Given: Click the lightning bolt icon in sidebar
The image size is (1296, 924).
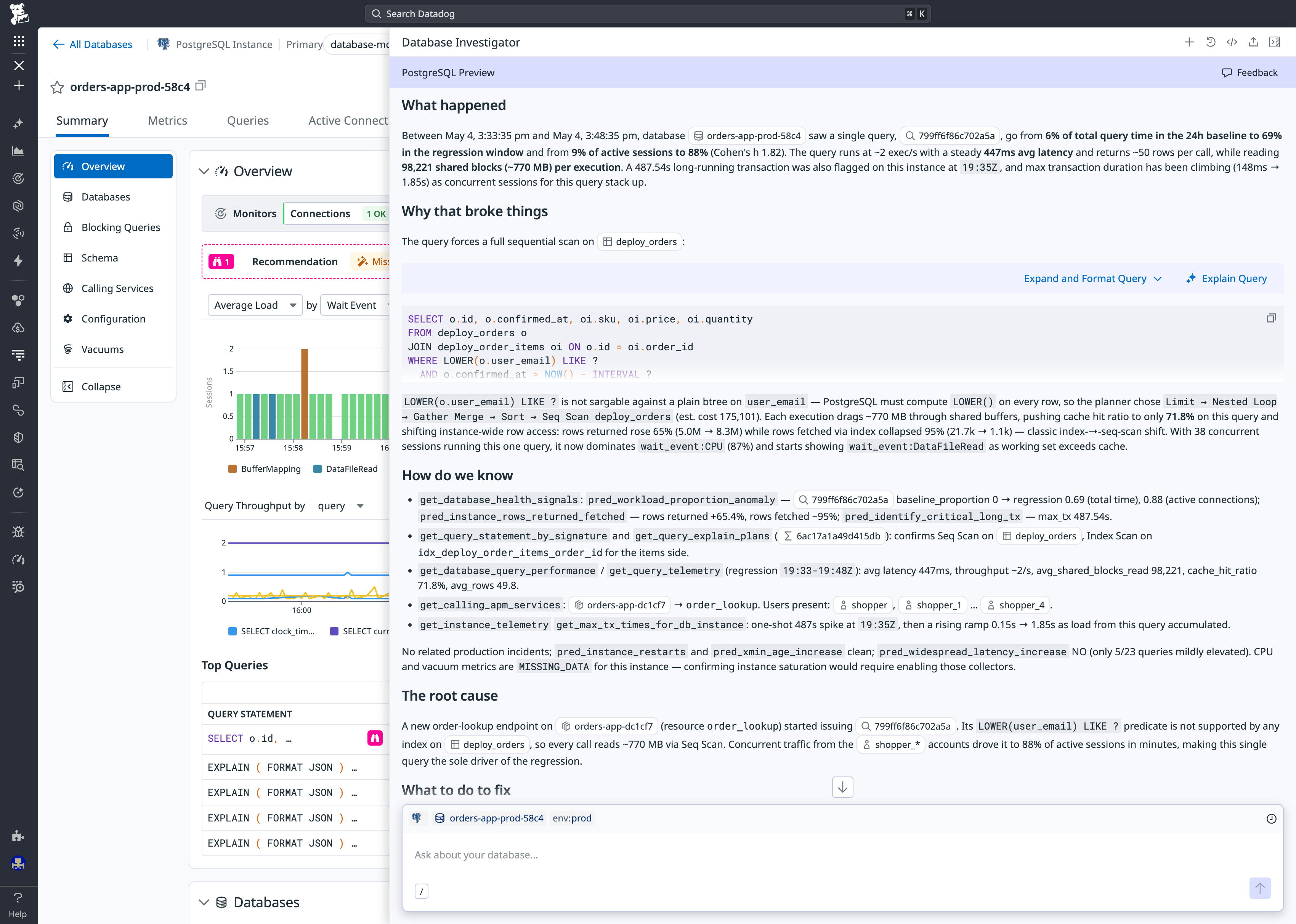Looking at the screenshot, I should 19,261.
